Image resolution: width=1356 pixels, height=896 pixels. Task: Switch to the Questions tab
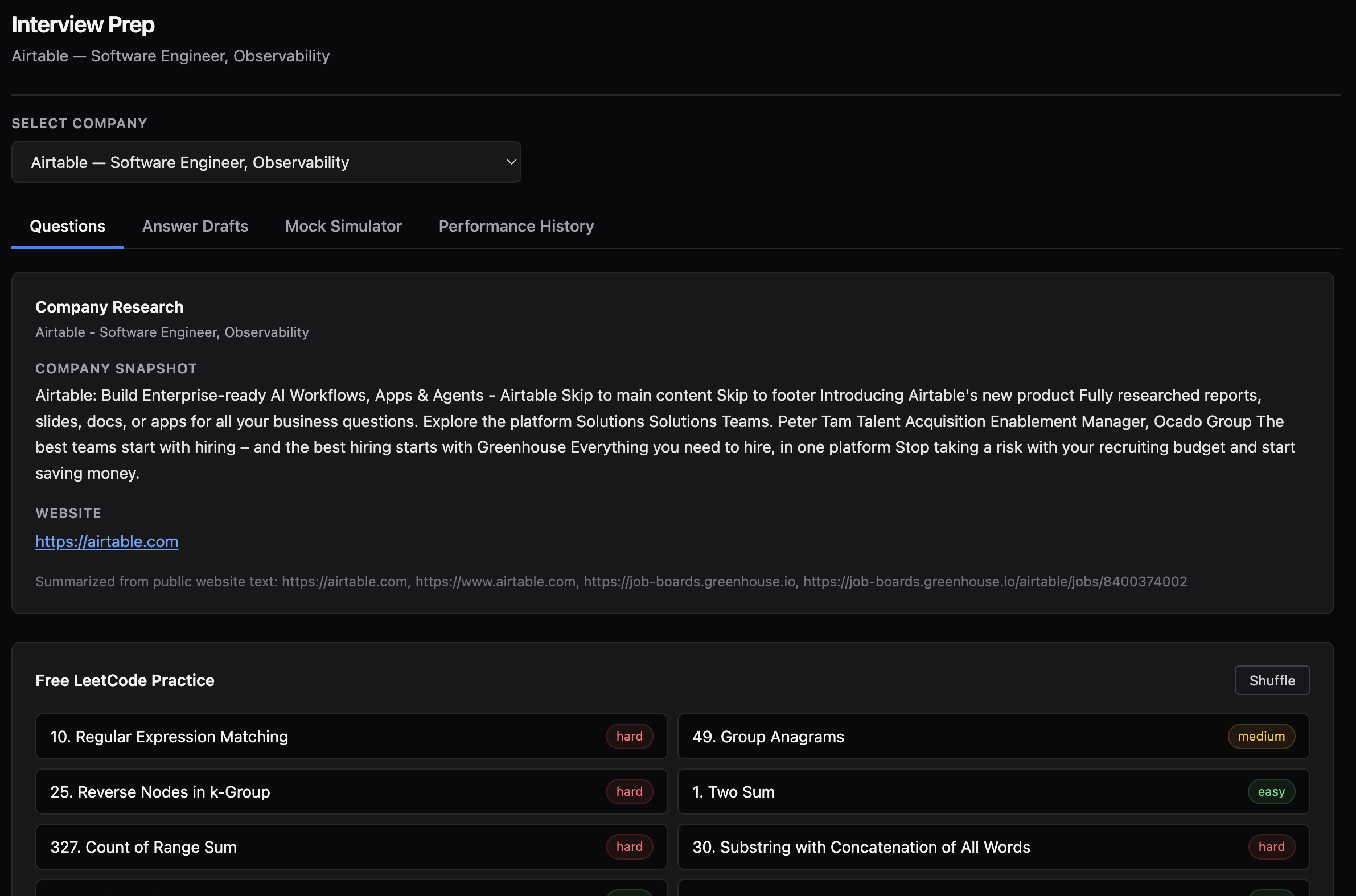[x=67, y=227]
